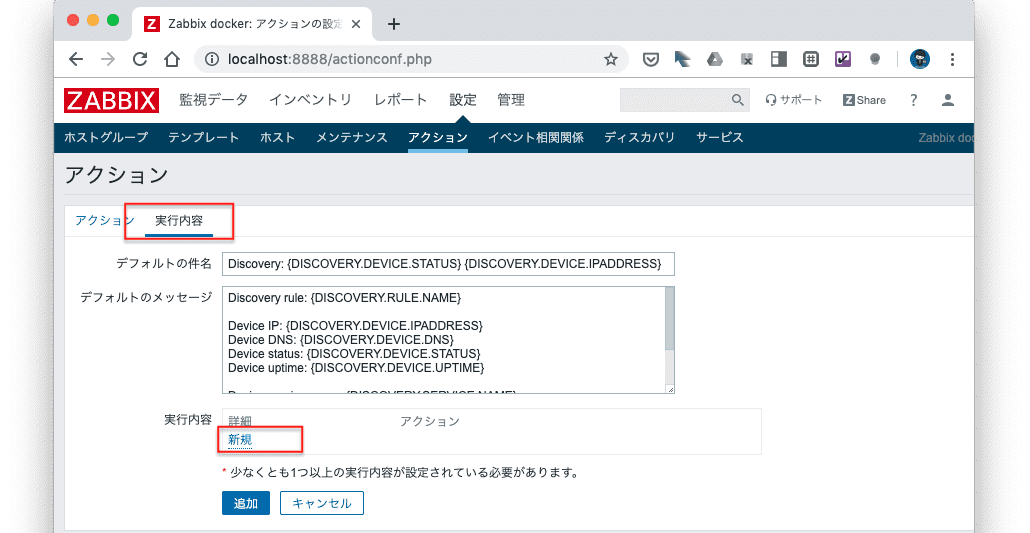Go to イベント相関関係 submenu

(x=536, y=137)
